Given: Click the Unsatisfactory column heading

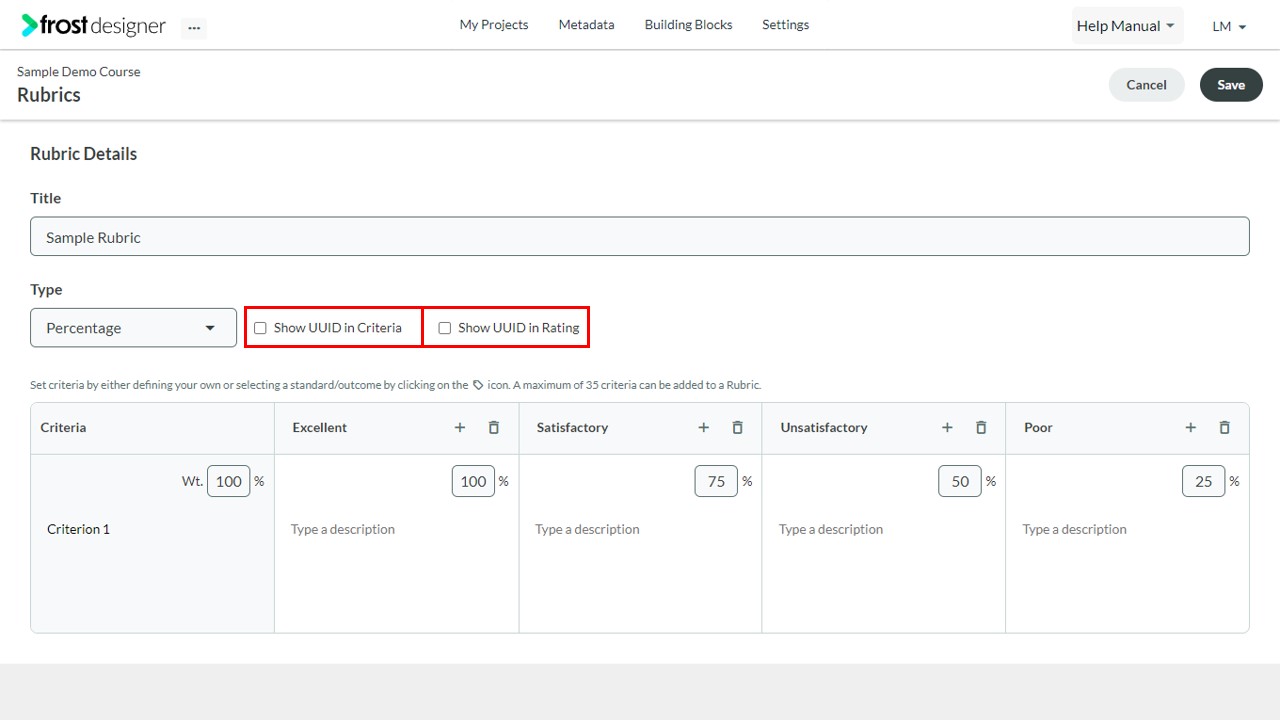Looking at the screenshot, I should pyautogui.click(x=824, y=427).
